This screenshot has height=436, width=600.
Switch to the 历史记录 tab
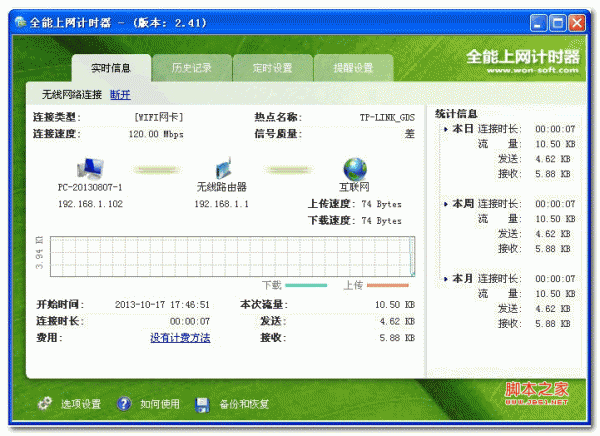pyautogui.click(x=192, y=68)
